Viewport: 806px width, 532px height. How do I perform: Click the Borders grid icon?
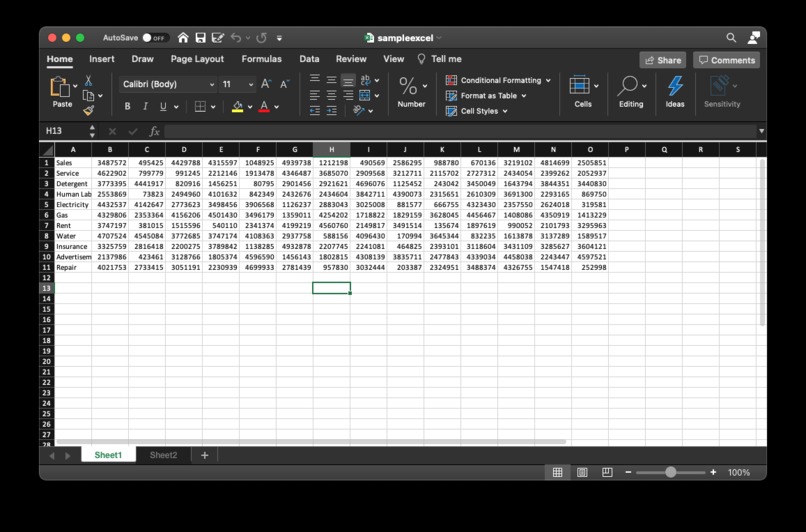point(200,106)
